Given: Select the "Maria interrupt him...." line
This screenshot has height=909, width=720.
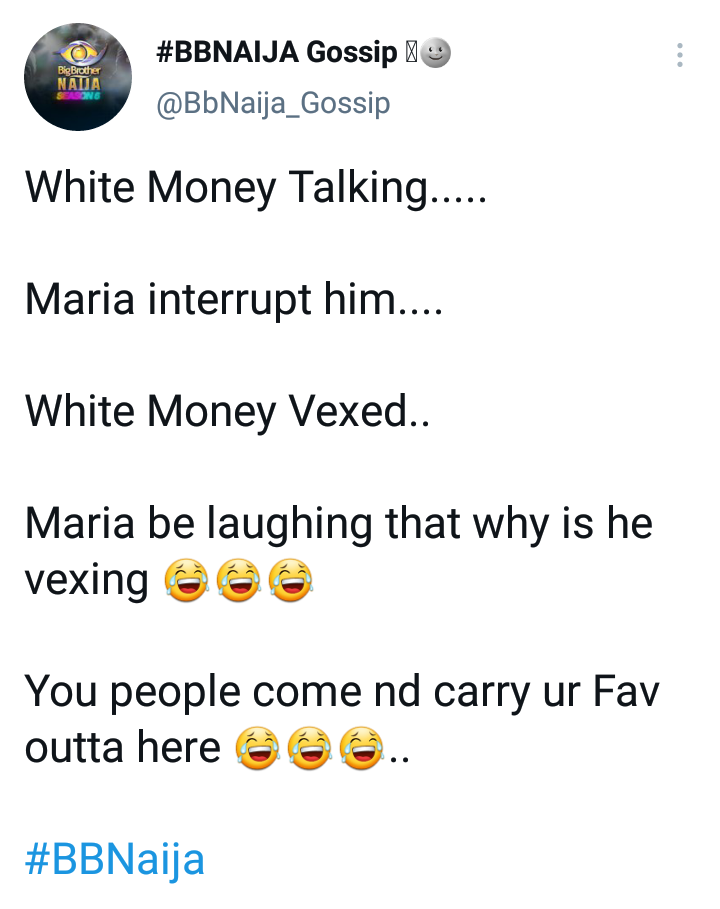Looking at the screenshot, I should [234, 300].
